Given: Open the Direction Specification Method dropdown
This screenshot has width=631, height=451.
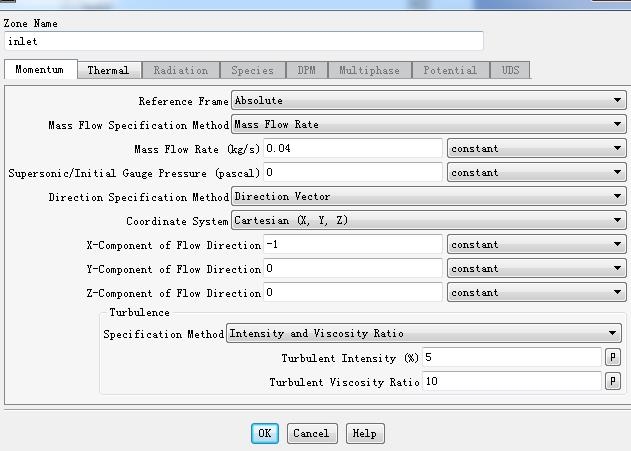Looking at the screenshot, I should coord(427,197).
